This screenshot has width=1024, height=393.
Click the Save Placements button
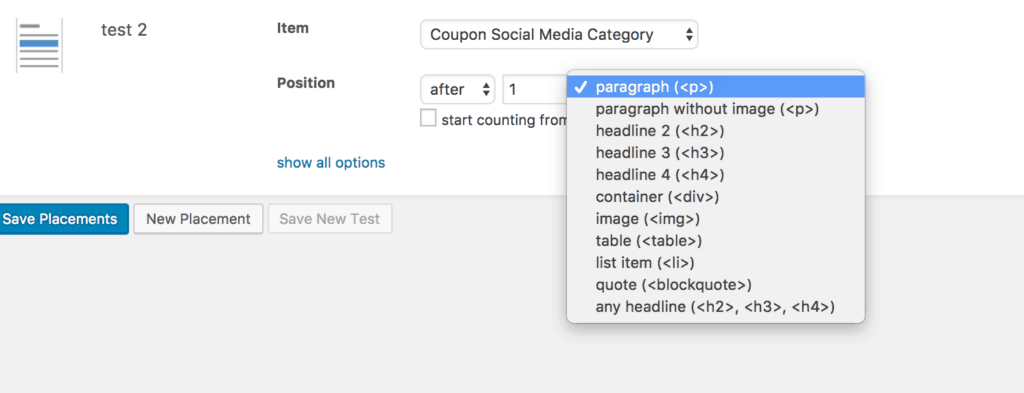click(63, 219)
